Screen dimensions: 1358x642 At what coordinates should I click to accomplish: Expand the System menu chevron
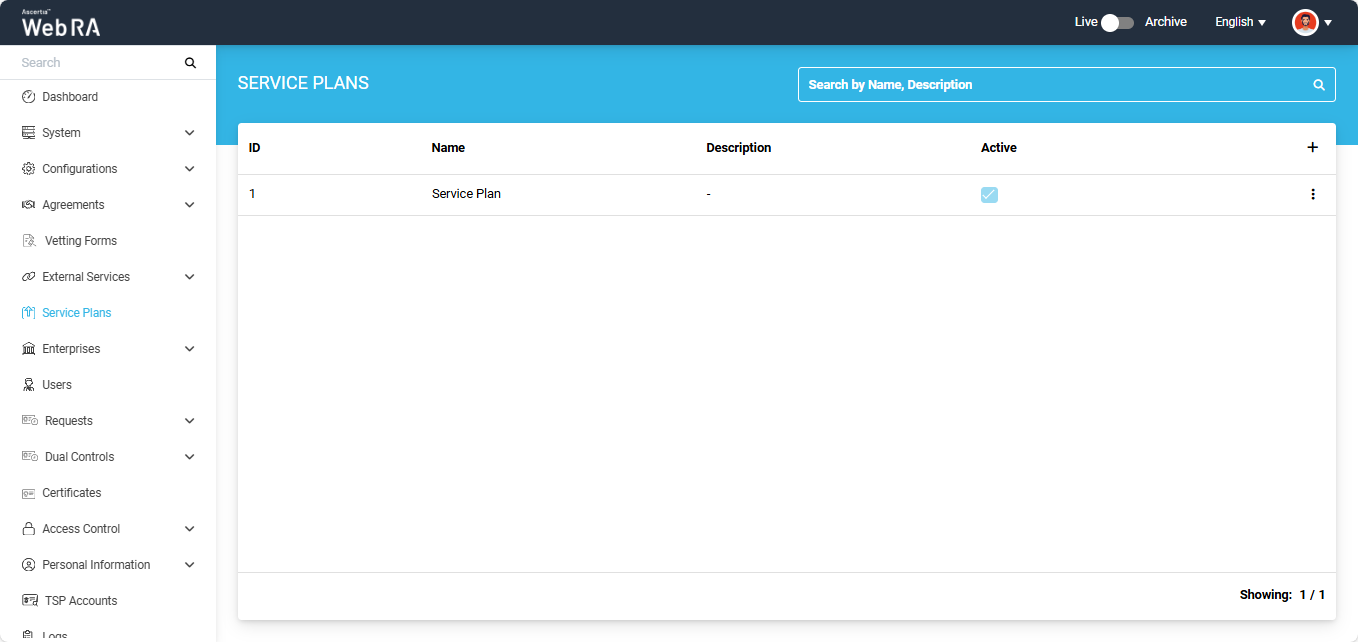(189, 133)
